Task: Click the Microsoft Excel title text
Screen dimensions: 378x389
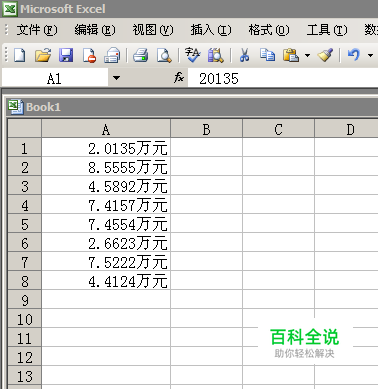Action: pyautogui.click(x=63, y=9)
